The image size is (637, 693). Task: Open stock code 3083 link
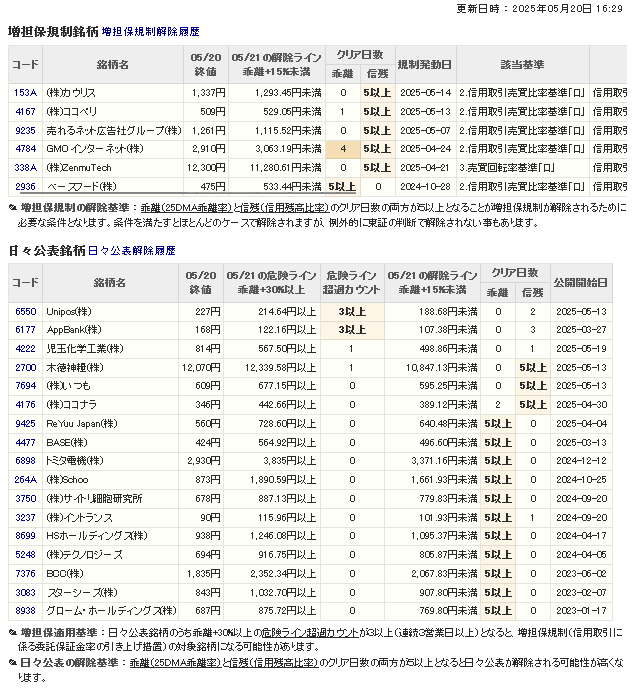pos(25,593)
